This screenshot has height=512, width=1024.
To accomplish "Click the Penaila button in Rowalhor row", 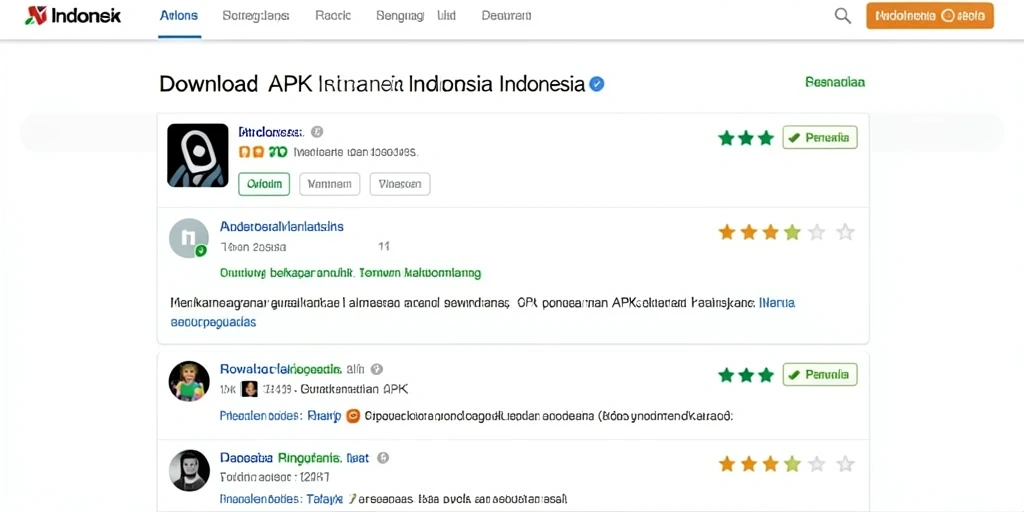I will pos(820,374).
